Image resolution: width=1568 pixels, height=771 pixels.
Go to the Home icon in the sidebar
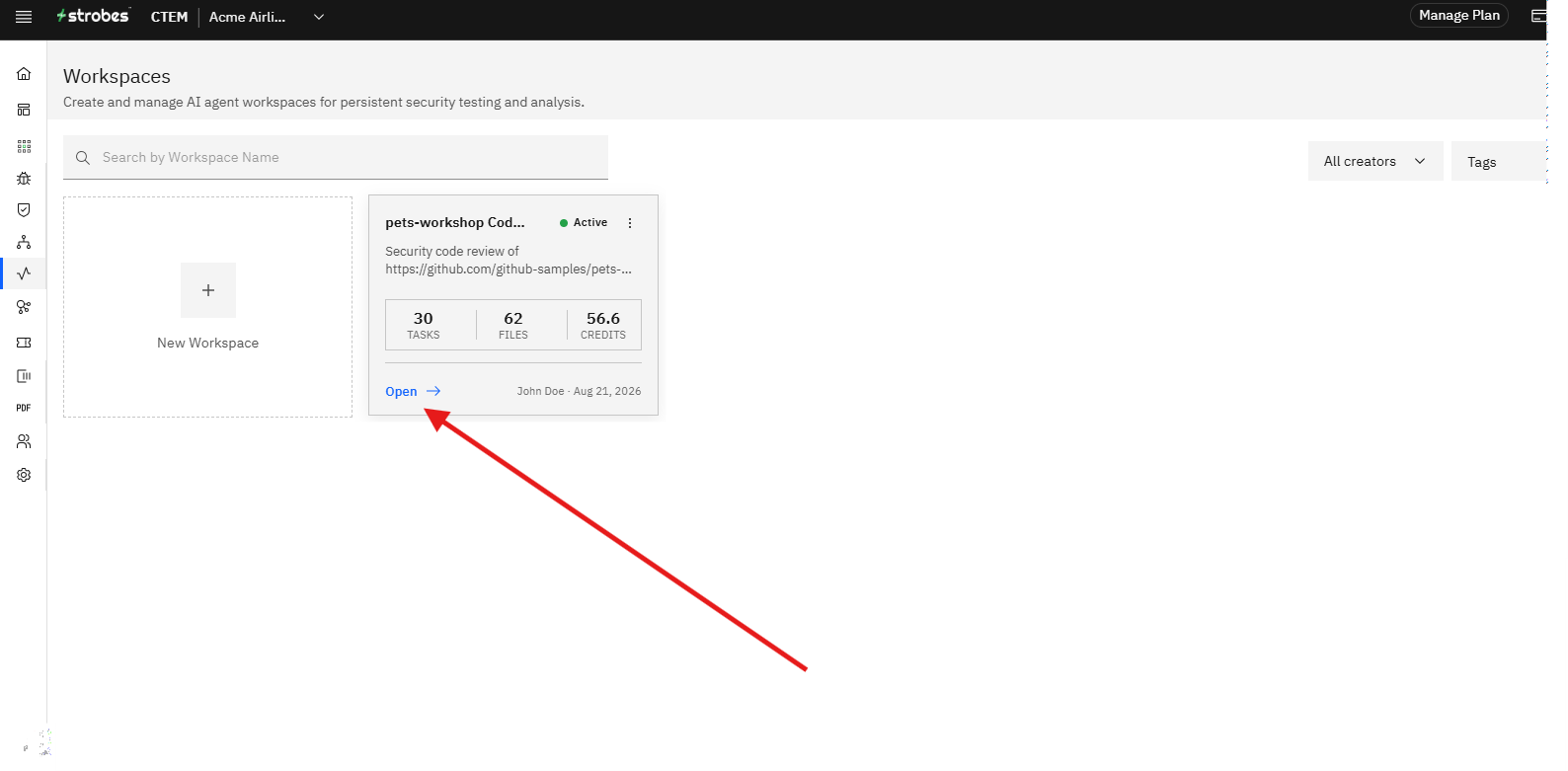pyautogui.click(x=24, y=74)
